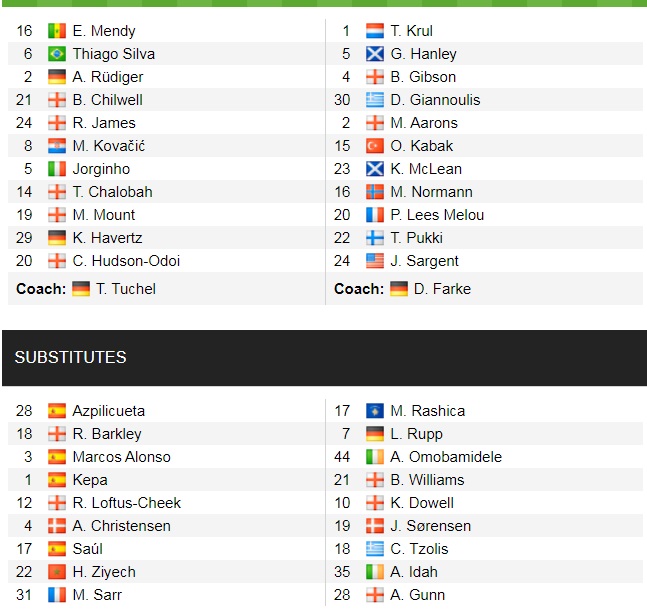Click the USA flag next to J. Sargent
This screenshot has width=647, height=616.
coord(375,261)
